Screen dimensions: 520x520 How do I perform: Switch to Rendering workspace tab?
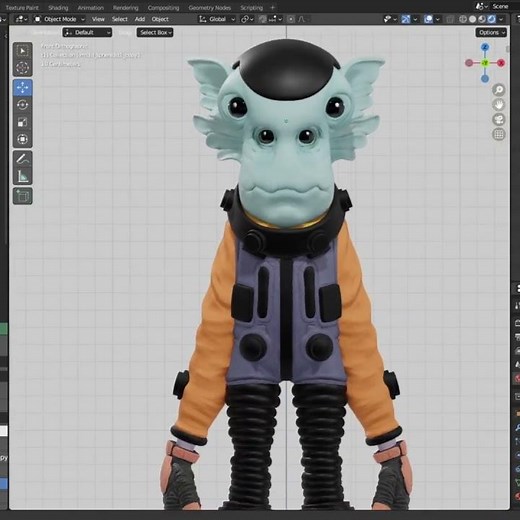click(x=126, y=7)
